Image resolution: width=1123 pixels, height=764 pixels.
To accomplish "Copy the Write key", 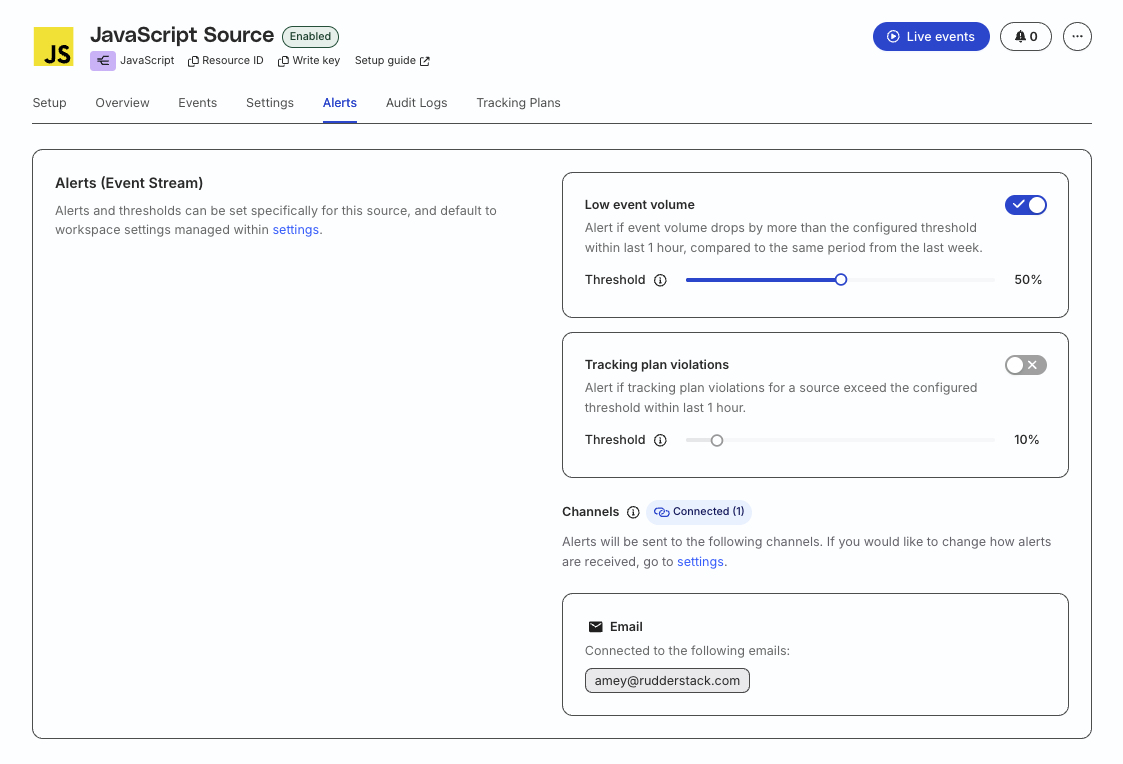I will (309, 61).
